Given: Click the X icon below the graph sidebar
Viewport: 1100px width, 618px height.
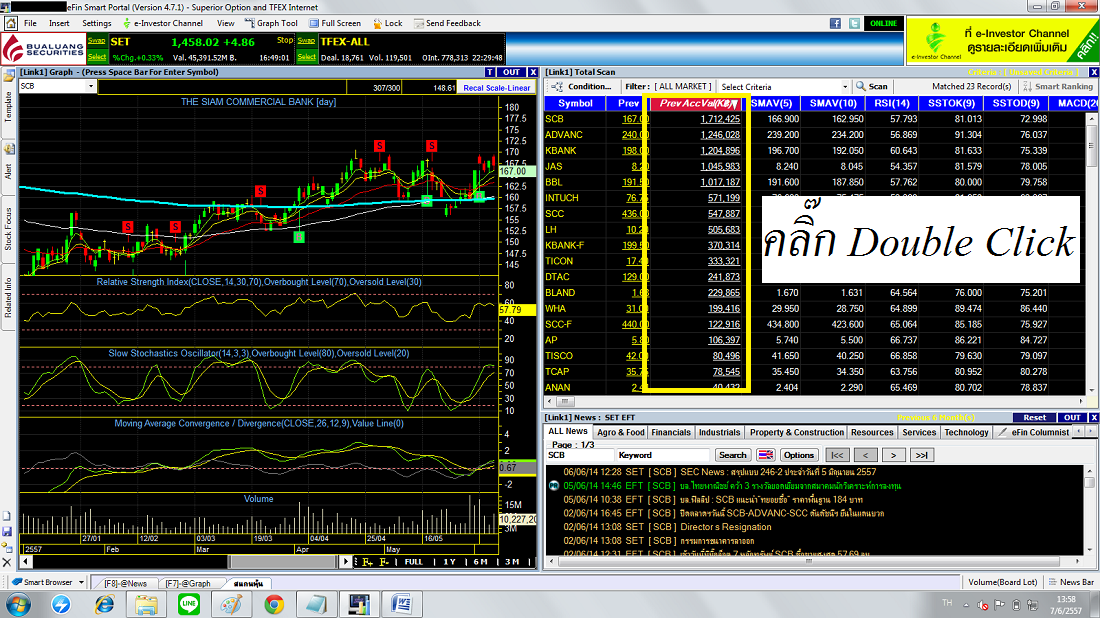Looking at the screenshot, I should tap(7, 562).
